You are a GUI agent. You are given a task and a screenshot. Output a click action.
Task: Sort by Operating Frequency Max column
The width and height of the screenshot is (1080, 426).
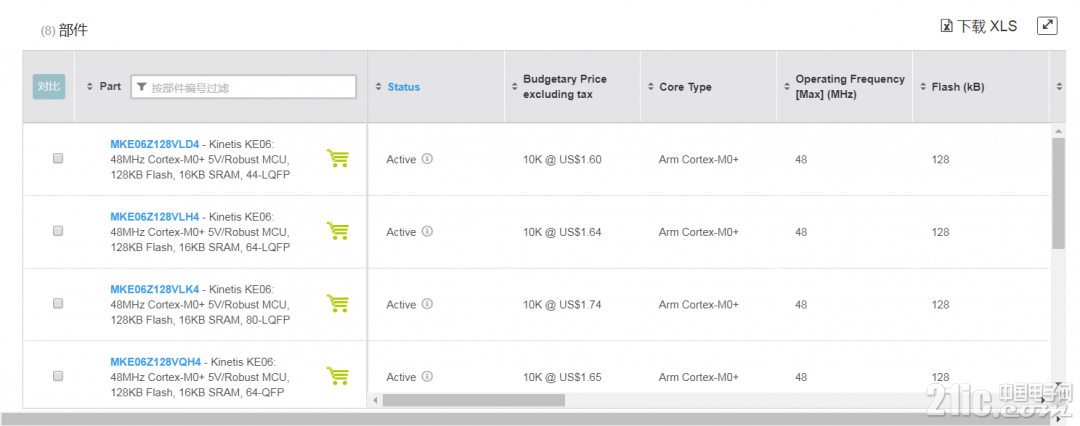[x=787, y=87]
